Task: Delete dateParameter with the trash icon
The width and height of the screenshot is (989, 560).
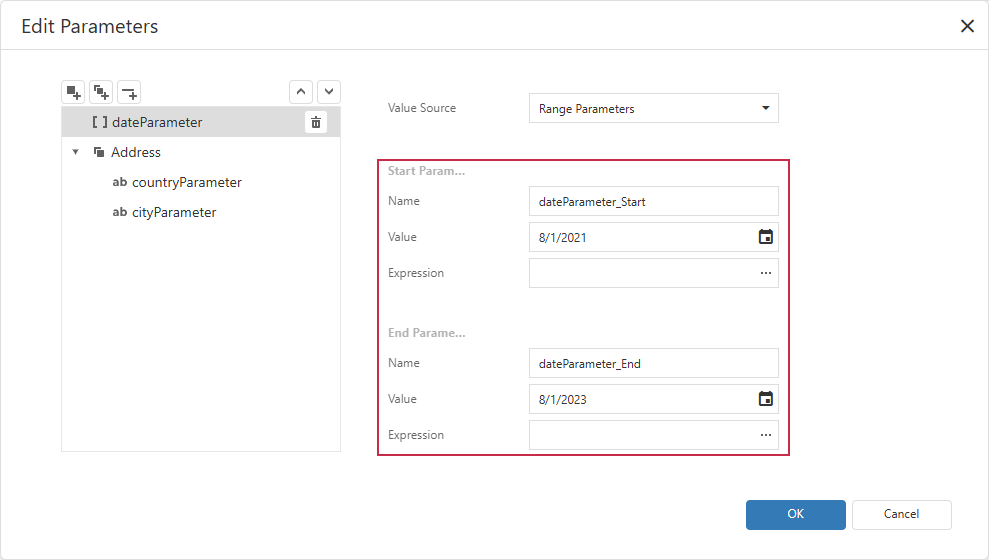Action: pyautogui.click(x=316, y=122)
